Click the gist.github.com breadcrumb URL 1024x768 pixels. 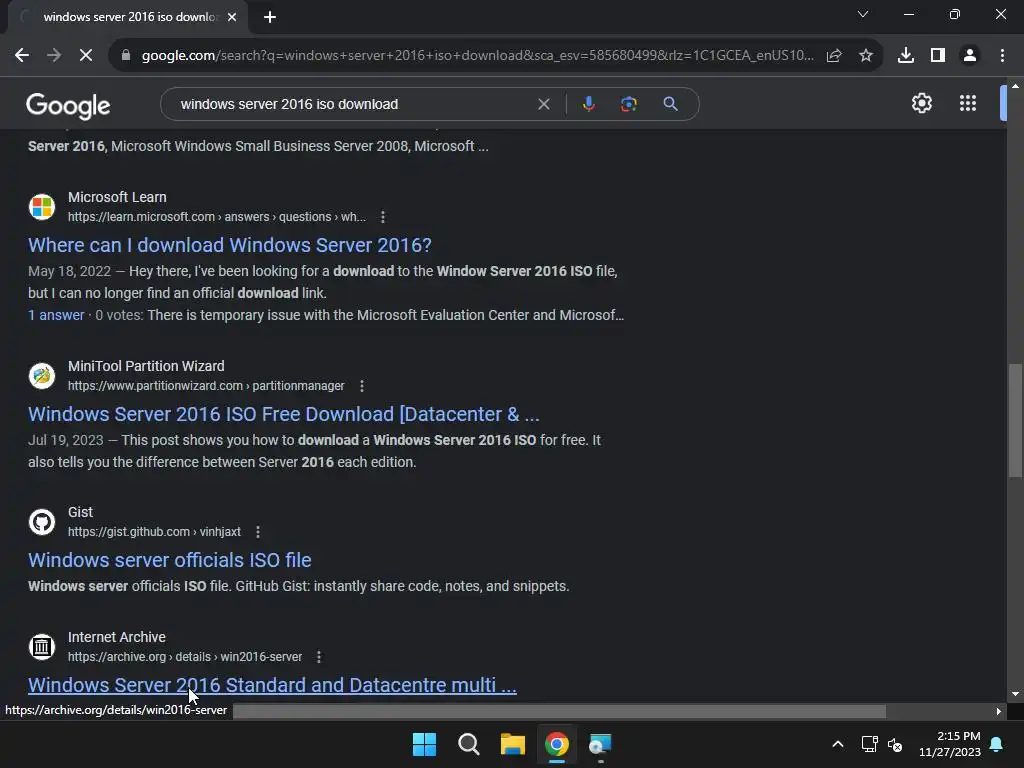[x=154, y=532]
